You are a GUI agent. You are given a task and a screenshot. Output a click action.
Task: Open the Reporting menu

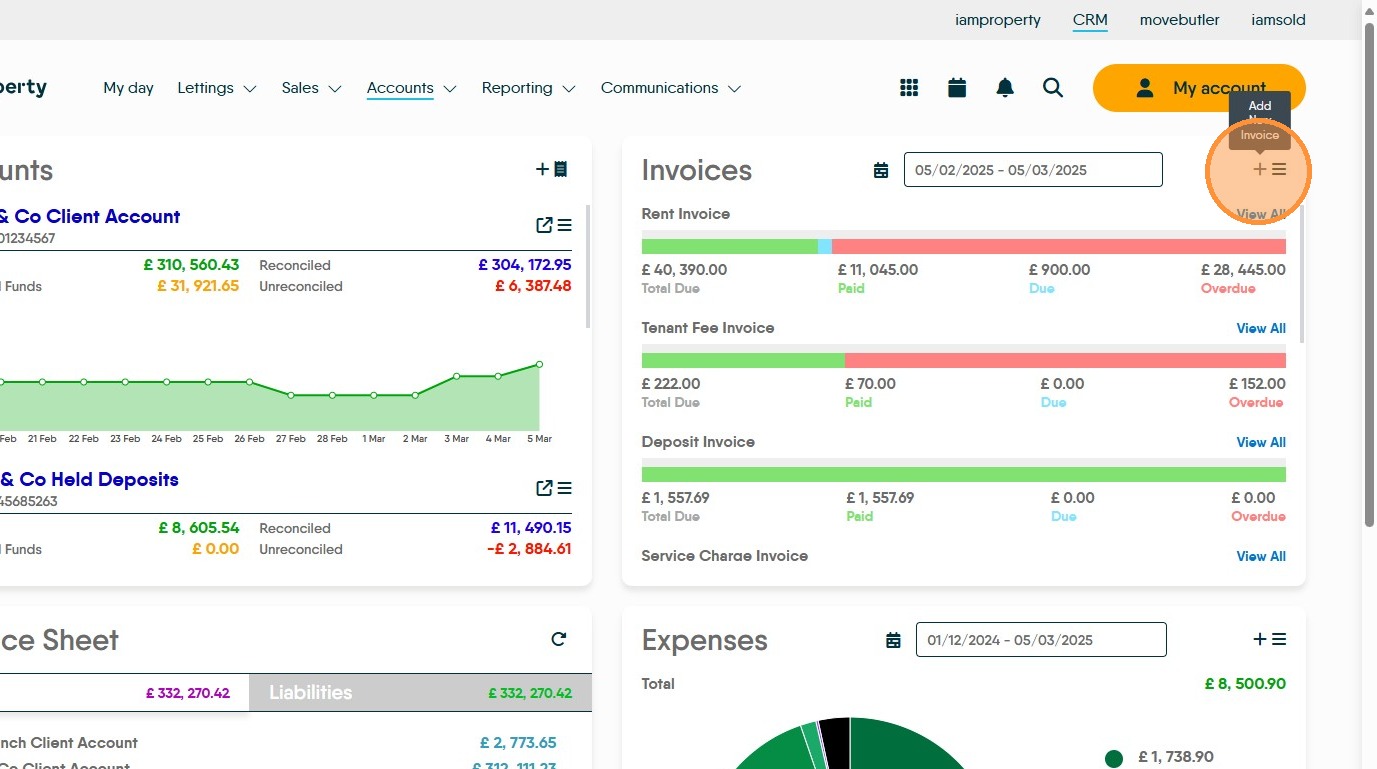click(x=528, y=88)
